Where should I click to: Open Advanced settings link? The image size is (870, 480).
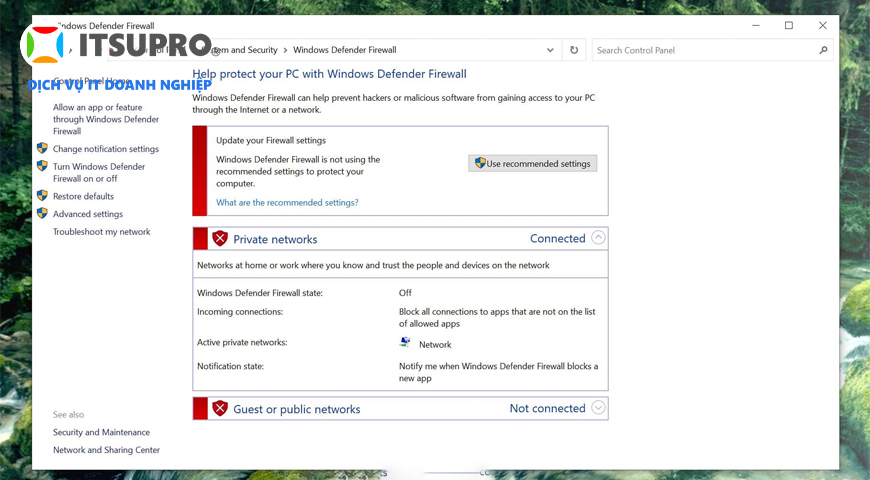(x=88, y=214)
